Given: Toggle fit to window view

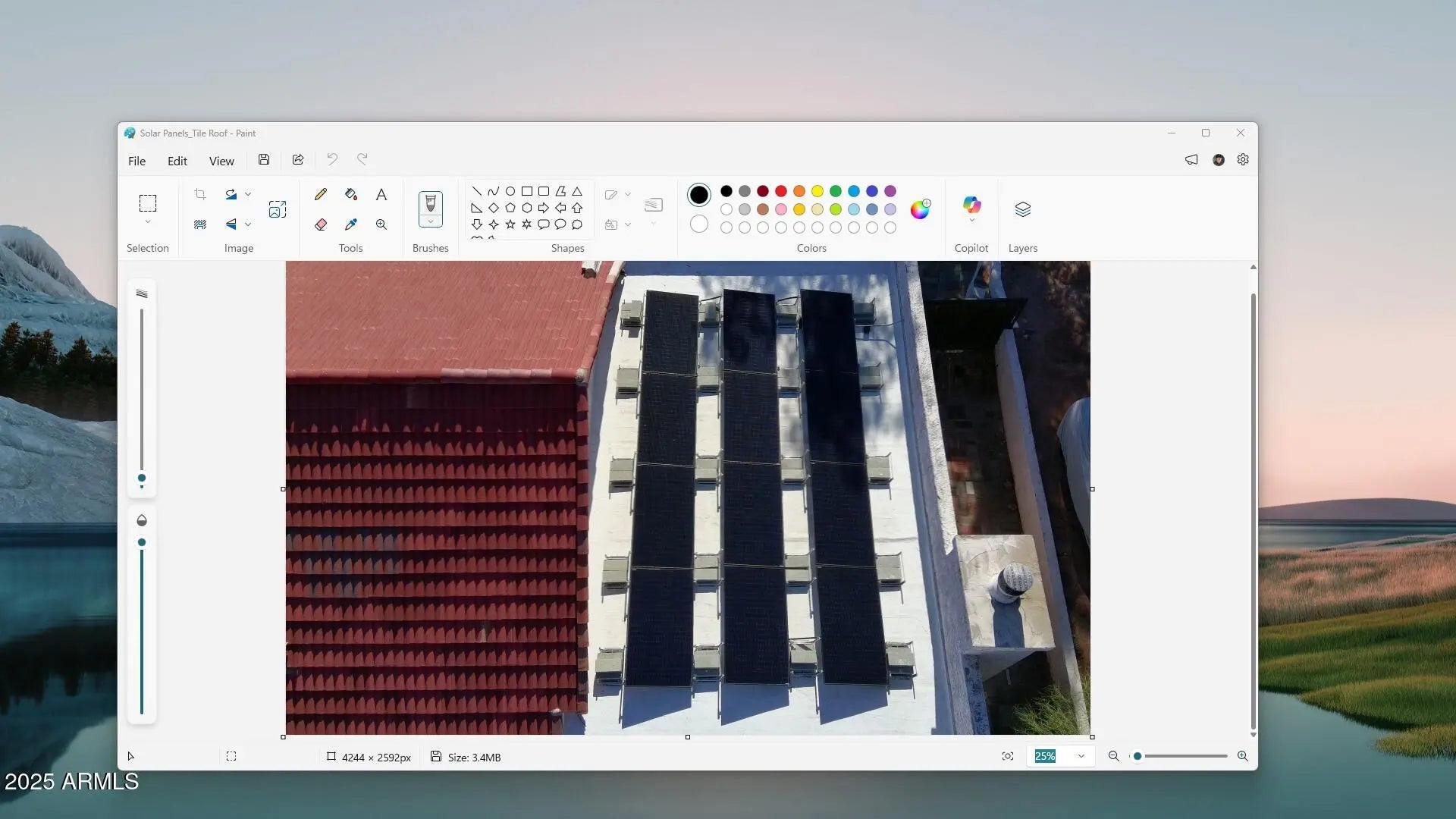Looking at the screenshot, I should 1008,756.
